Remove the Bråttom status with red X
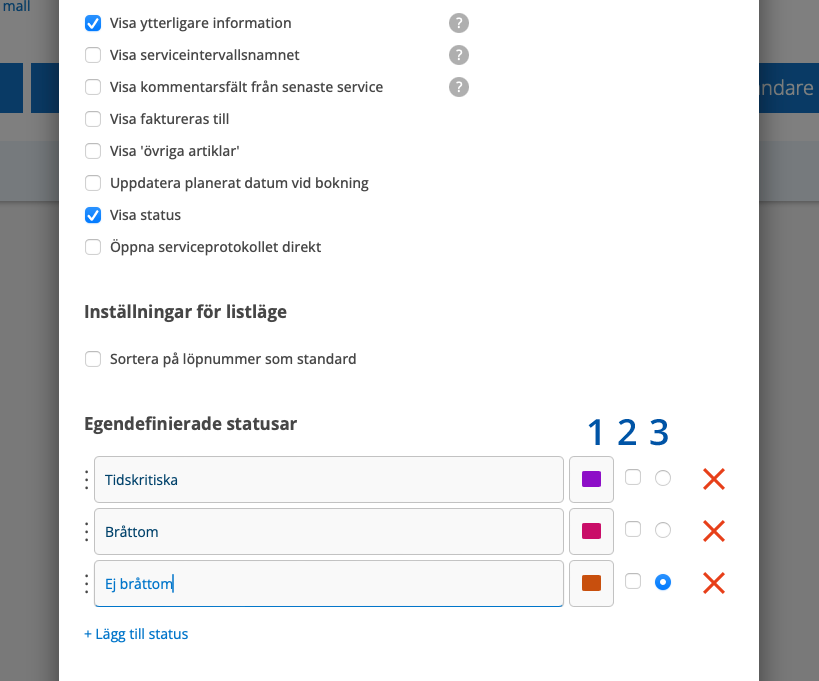 tap(713, 531)
